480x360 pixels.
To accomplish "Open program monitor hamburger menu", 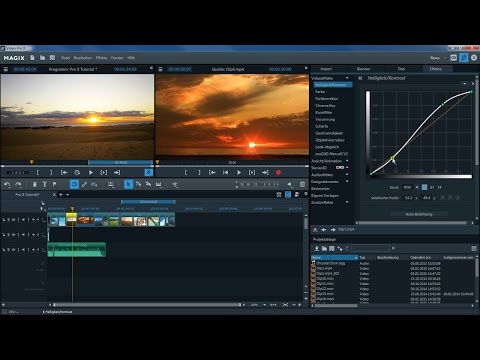I will pyautogui.click(x=6, y=69).
